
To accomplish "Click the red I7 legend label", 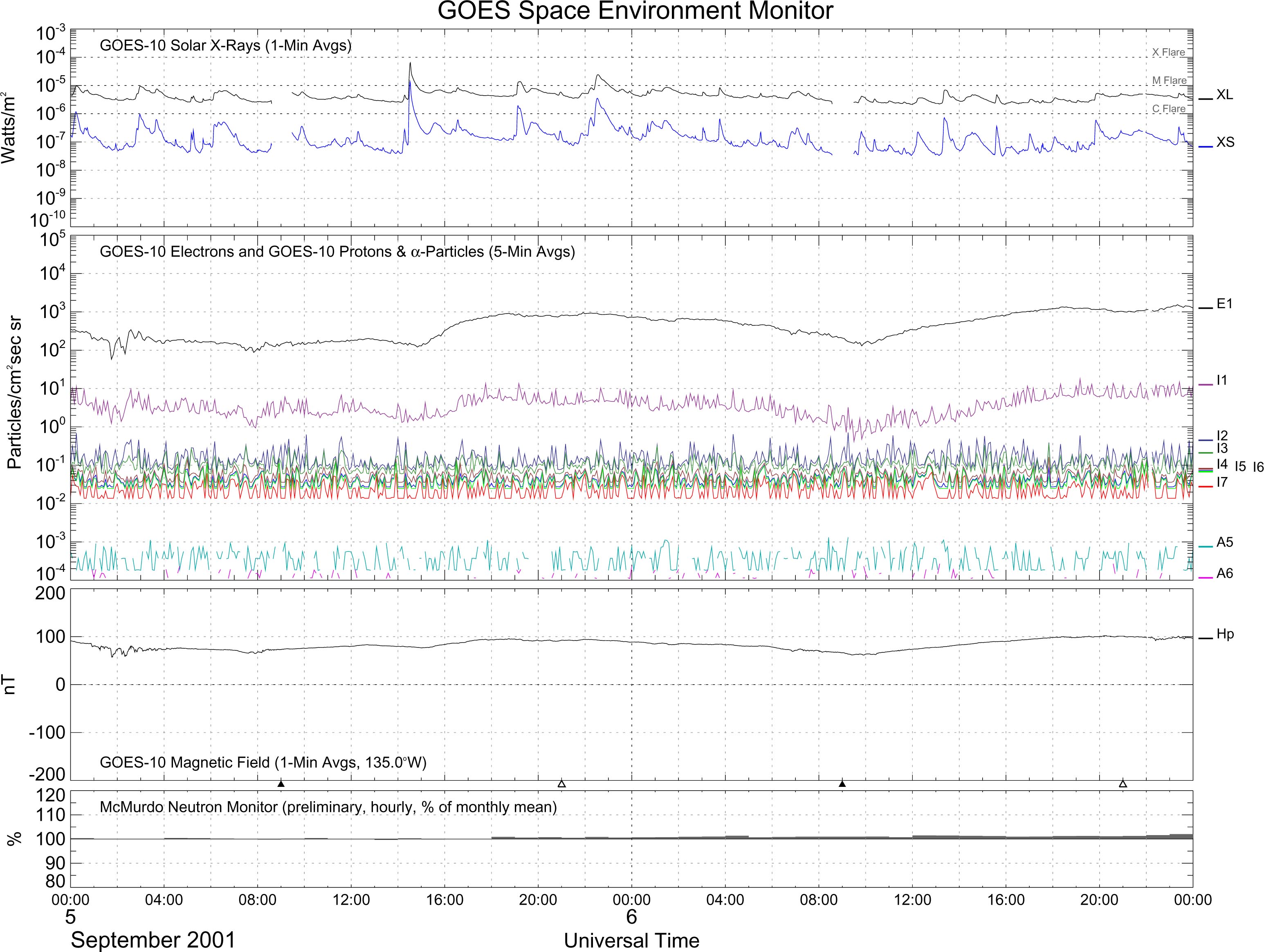I will point(1222,483).
